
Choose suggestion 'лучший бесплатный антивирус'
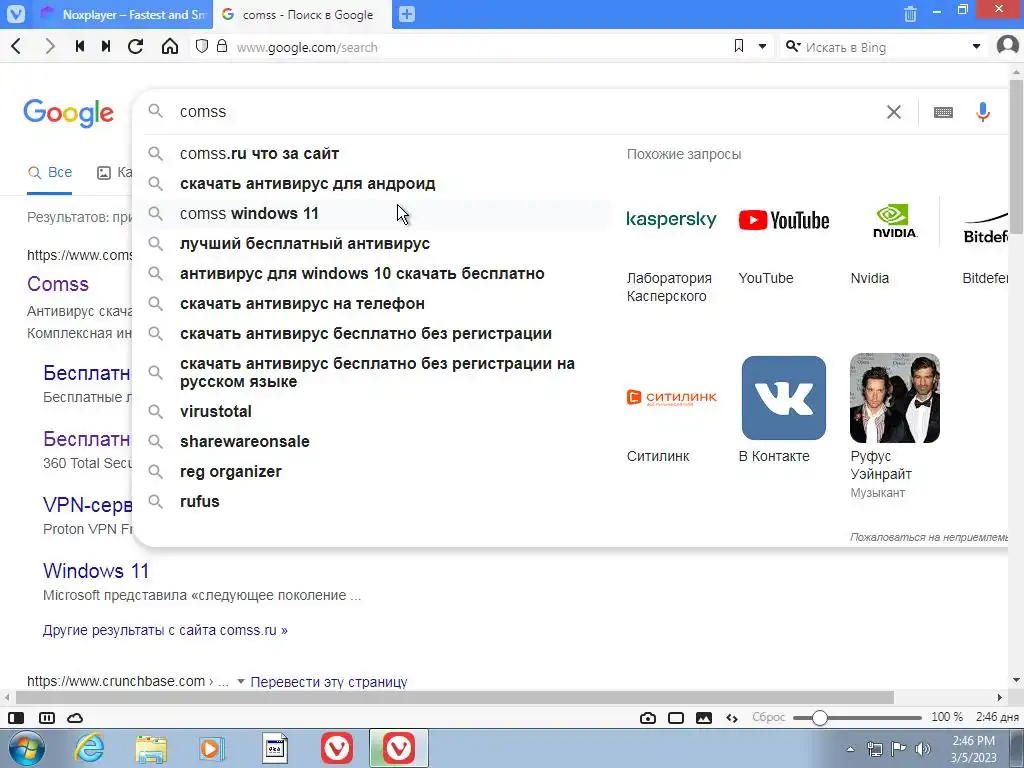pyautogui.click(x=372, y=244)
